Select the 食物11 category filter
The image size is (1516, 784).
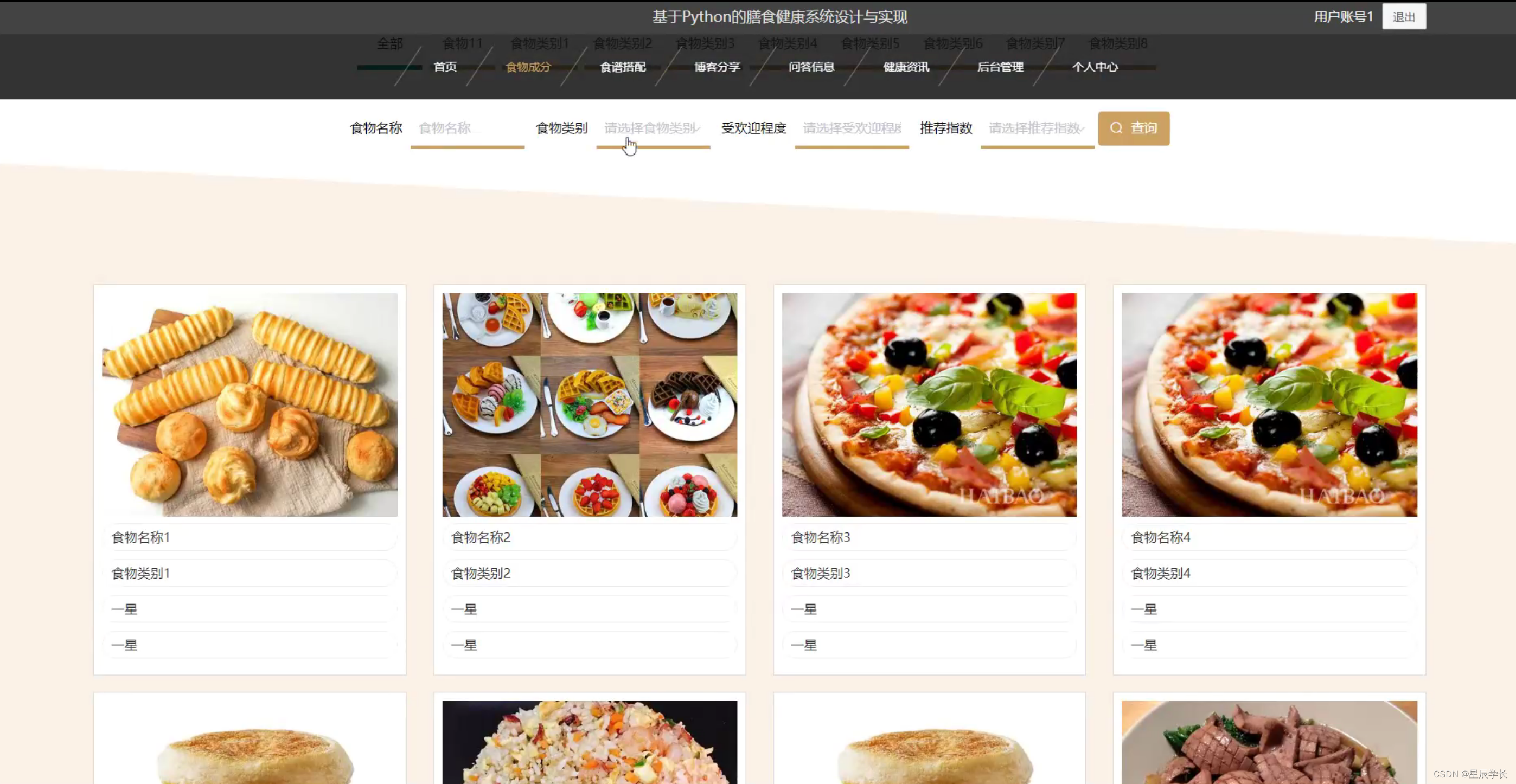point(463,43)
